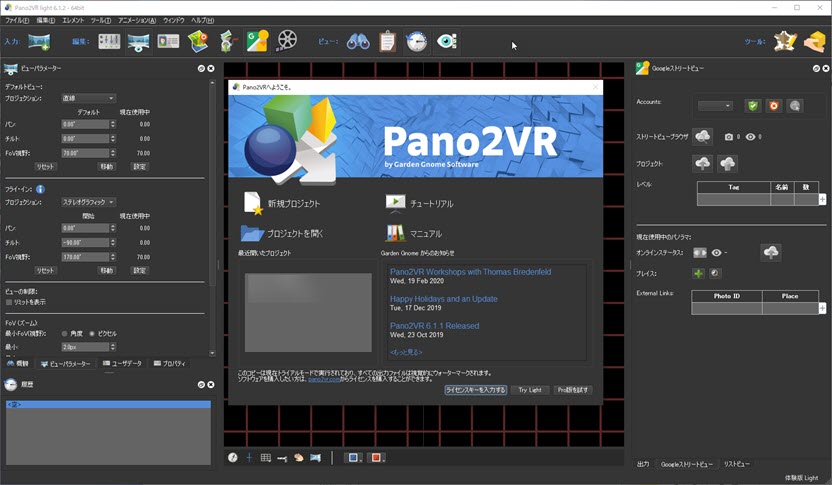Click the second project cloud upload icon
832x485 pixels.
pyautogui.click(x=727, y=163)
